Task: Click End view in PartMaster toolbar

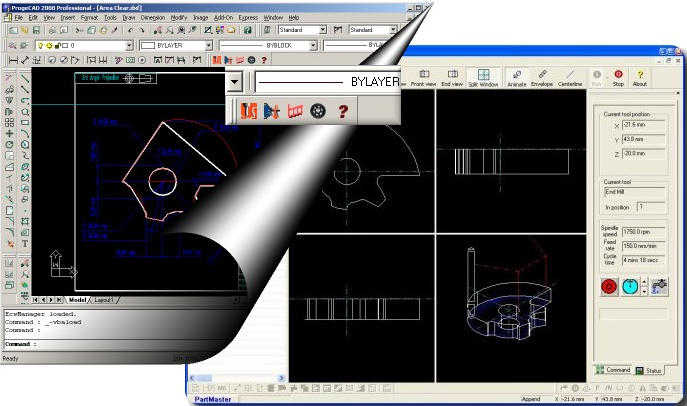Action: tap(452, 78)
